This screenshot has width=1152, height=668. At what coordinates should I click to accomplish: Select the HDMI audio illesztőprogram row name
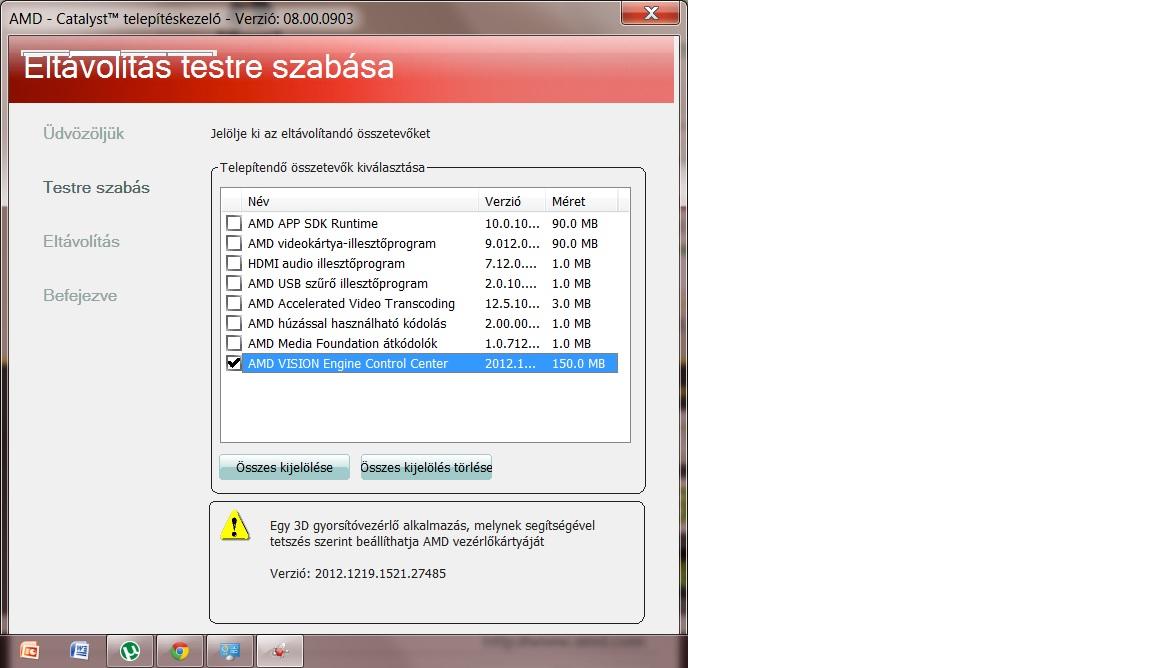click(x=326, y=263)
